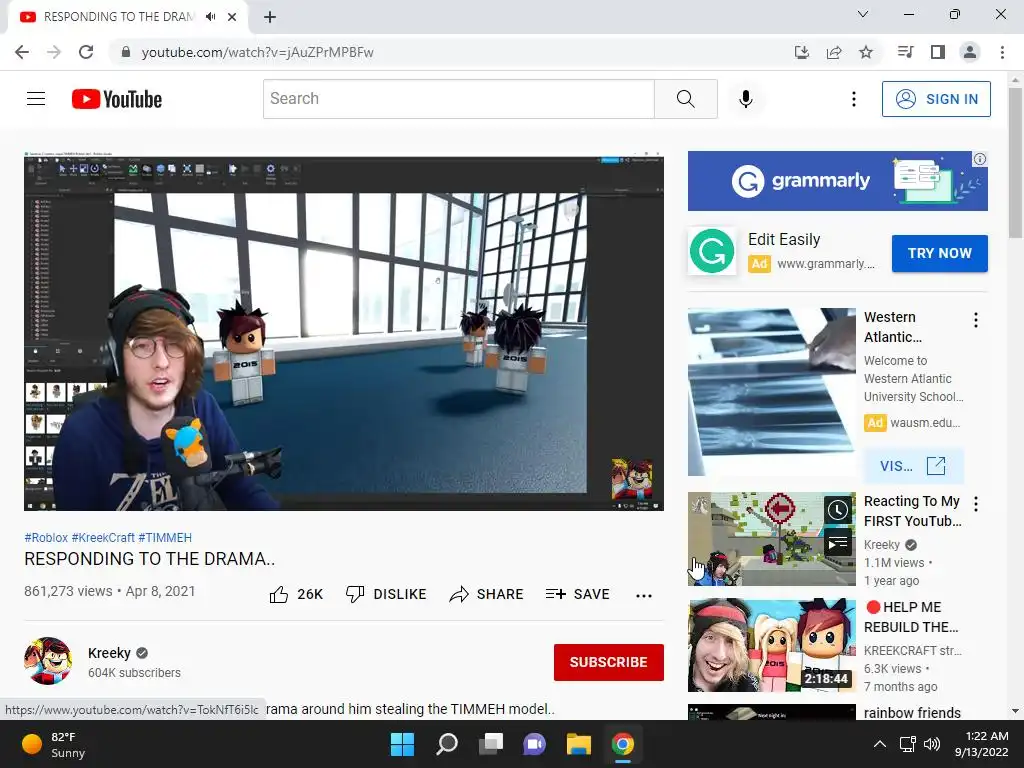Image resolution: width=1024 pixels, height=768 pixels.
Task: Open File Explorer from the taskbar
Action: (x=579, y=744)
